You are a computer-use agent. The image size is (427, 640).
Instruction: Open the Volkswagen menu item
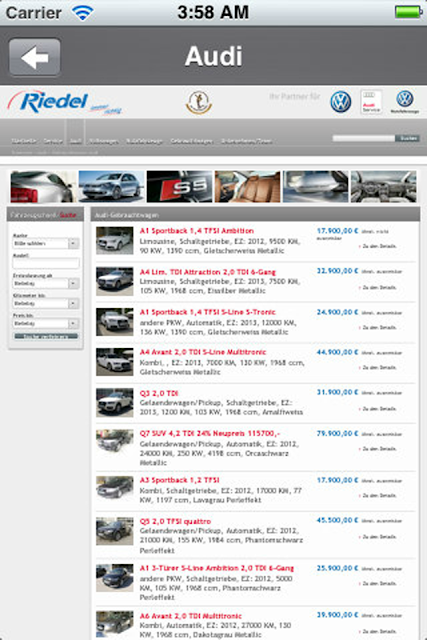pyautogui.click(x=104, y=141)
